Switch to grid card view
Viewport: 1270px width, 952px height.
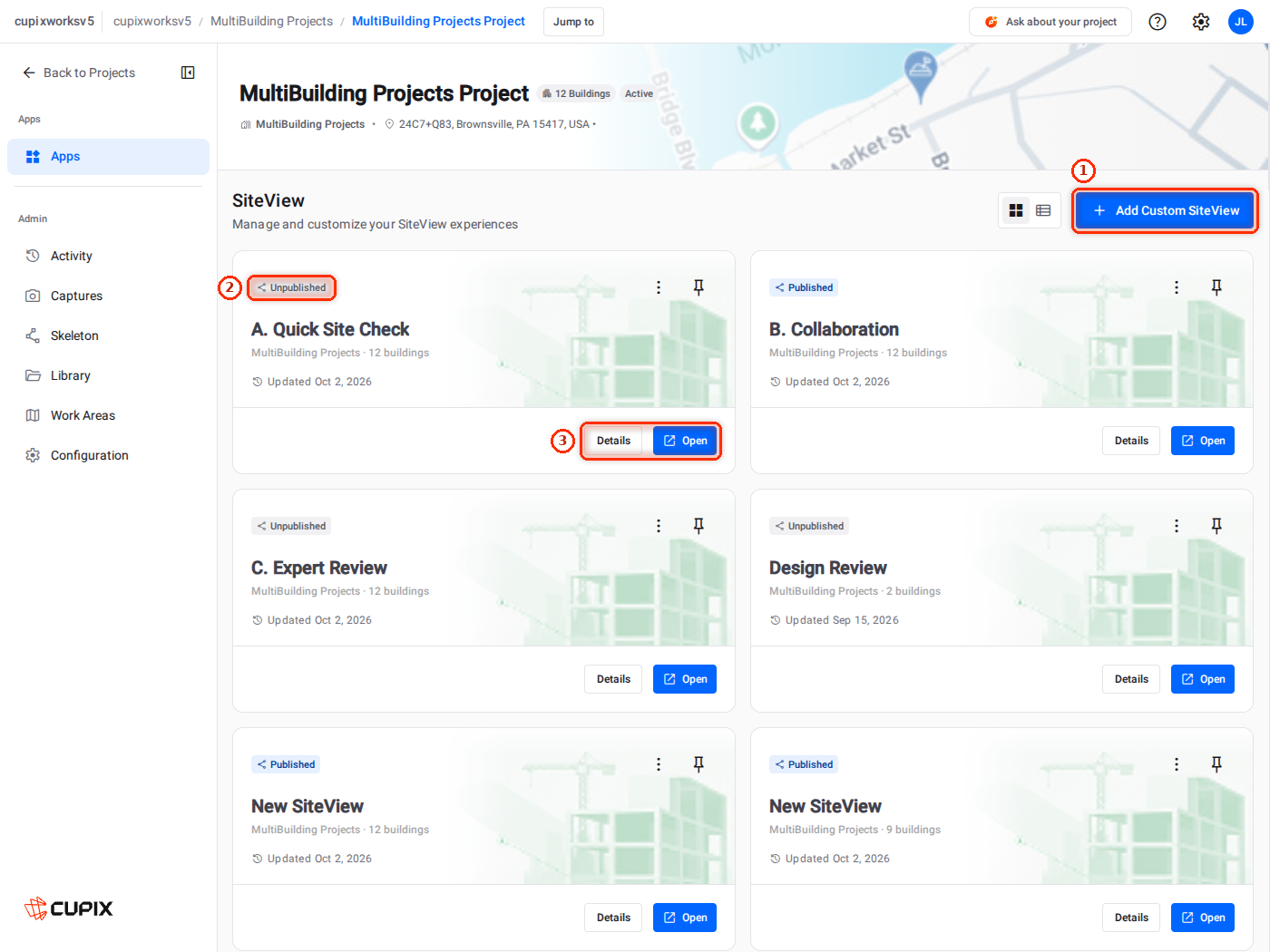(x=1016, y=210)
